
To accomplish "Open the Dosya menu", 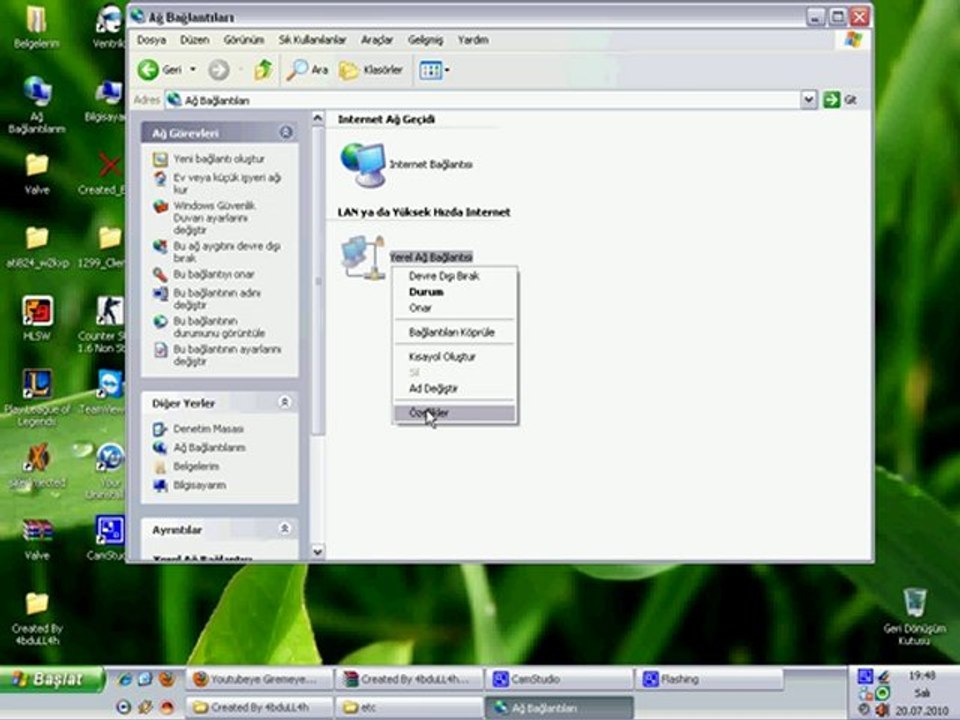I will point(151,40).
